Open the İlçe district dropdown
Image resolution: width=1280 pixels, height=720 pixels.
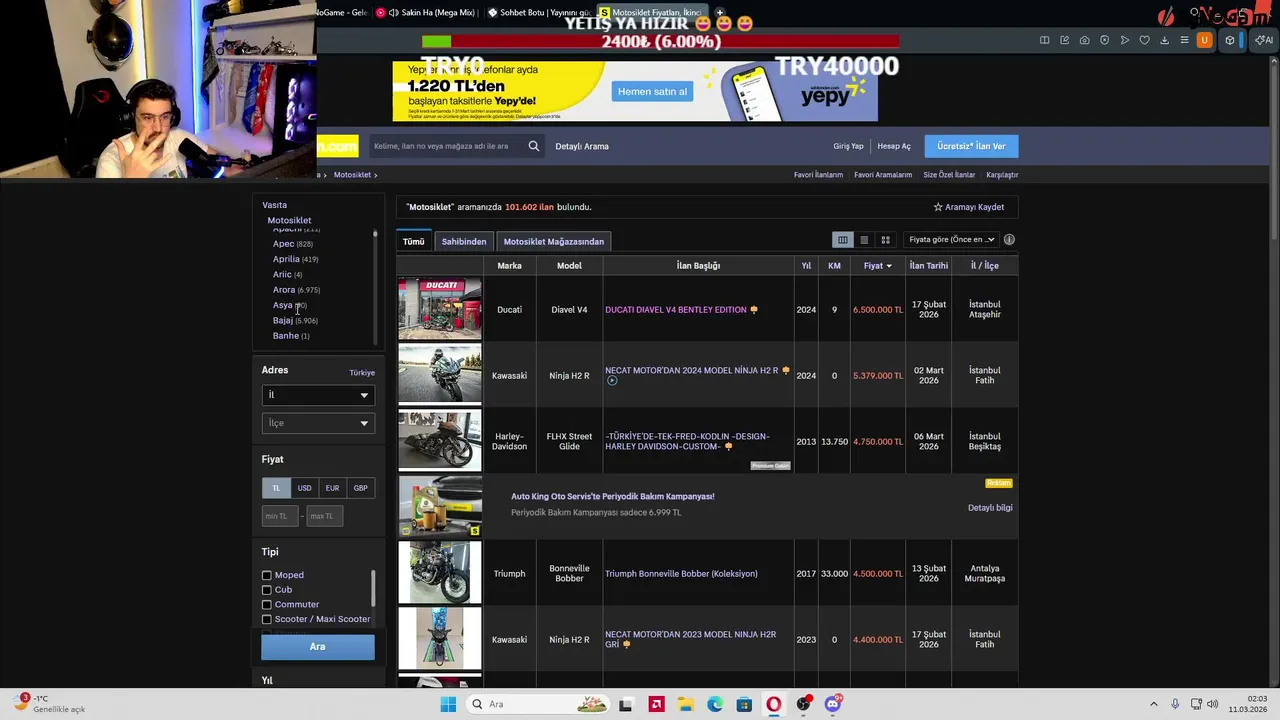[x=318, y=423]
